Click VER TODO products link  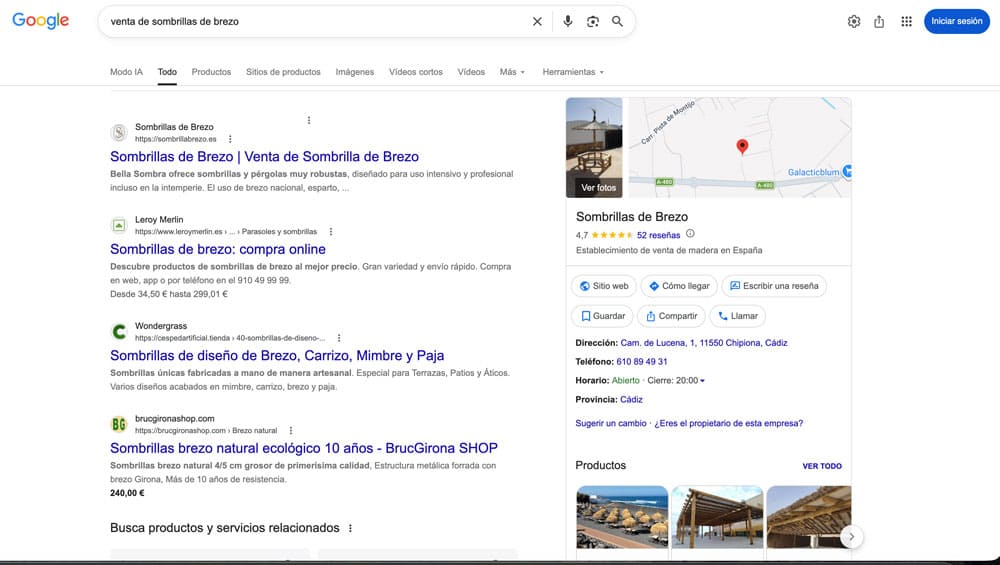click(821, 466)
